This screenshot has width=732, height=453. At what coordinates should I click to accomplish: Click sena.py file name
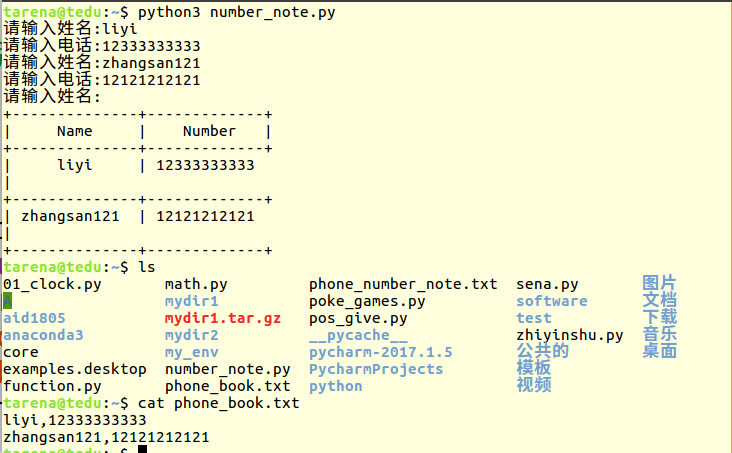[547, 284]
